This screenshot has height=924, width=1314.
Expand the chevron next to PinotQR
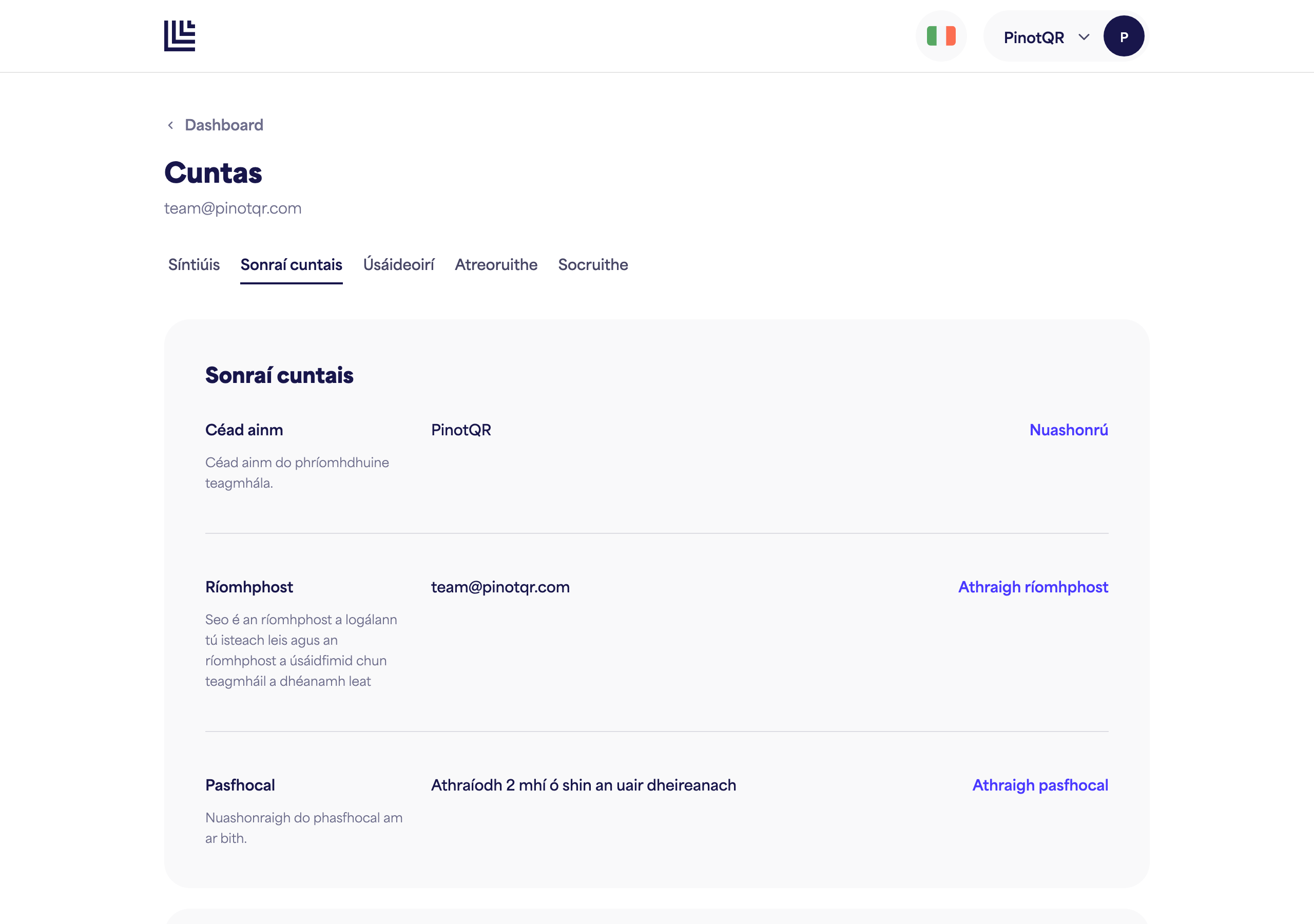point(1084,37)
